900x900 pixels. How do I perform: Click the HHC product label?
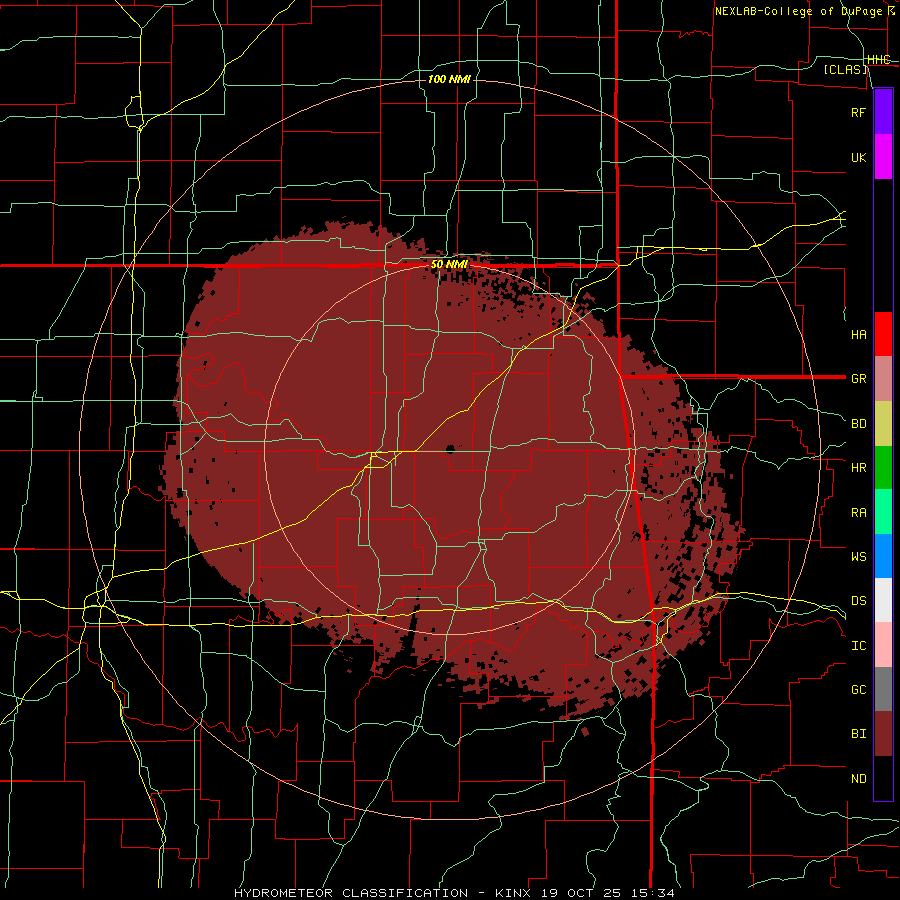(879, 60)
